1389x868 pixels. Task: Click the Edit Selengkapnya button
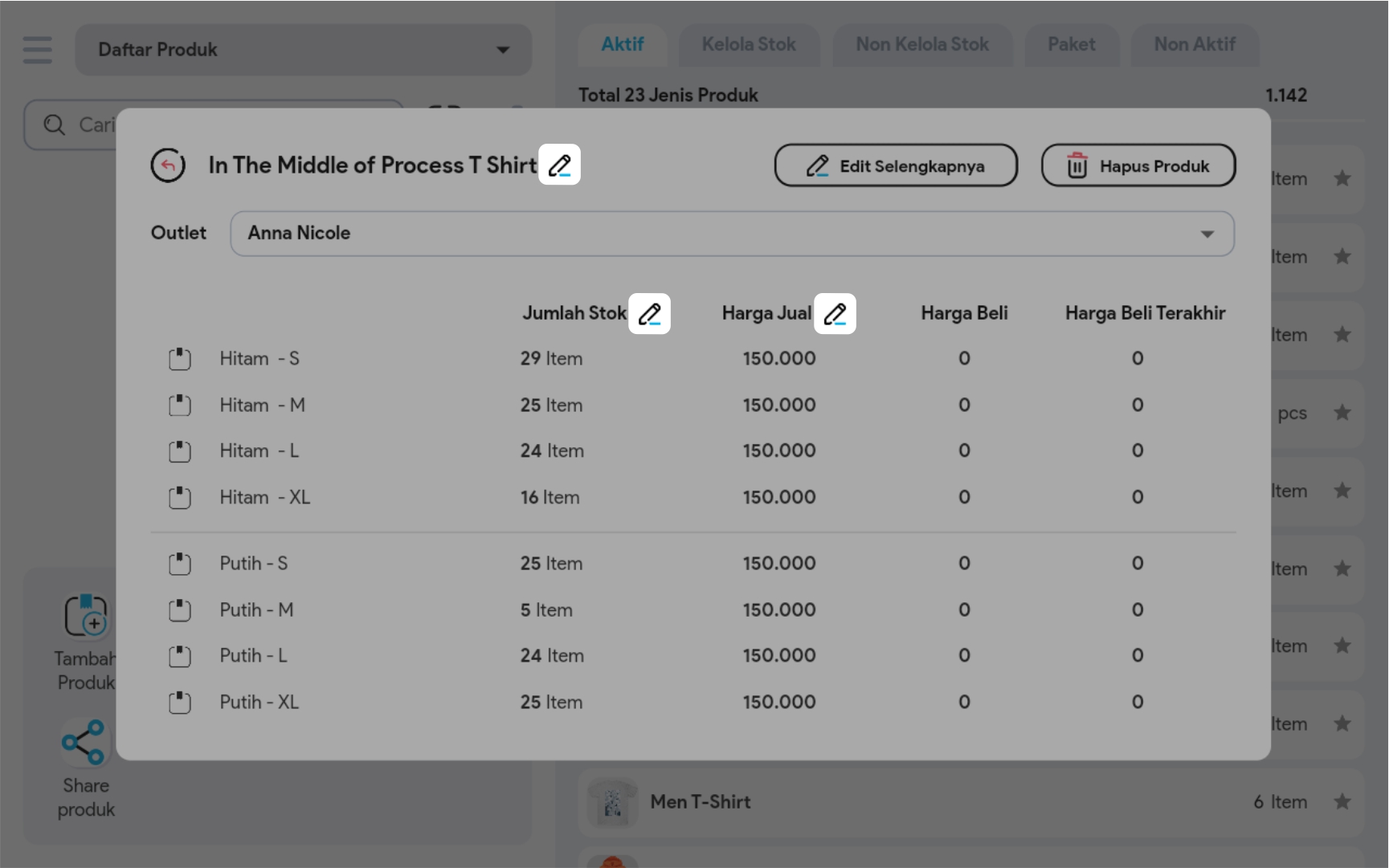click(x=896, y=165)
